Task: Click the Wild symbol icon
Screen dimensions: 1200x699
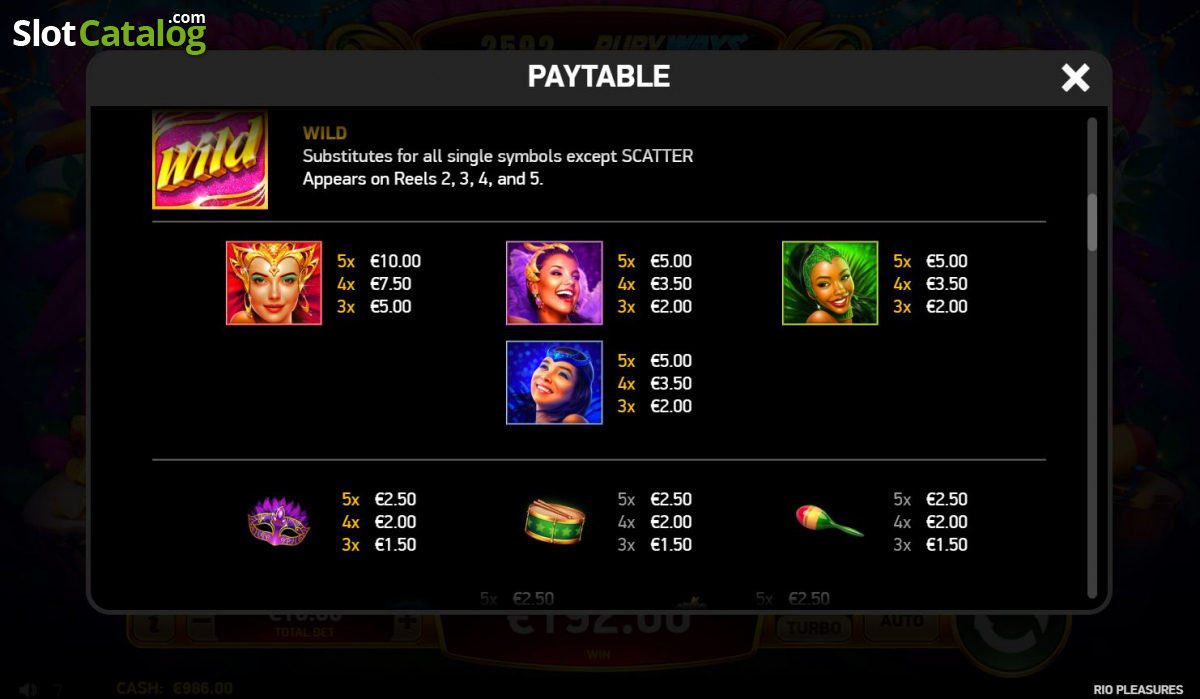Action: pyautogui.click(x=210, y=159)
